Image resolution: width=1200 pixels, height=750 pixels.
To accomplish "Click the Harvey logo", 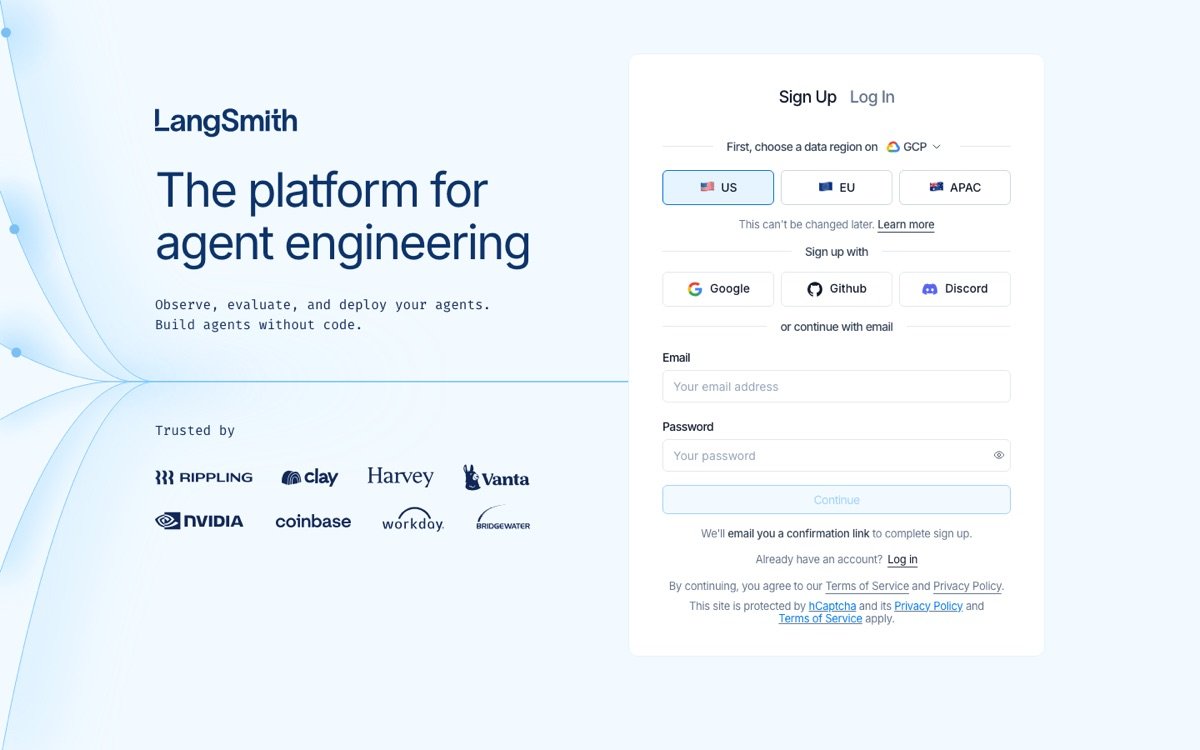I will (x=400, y=477).
